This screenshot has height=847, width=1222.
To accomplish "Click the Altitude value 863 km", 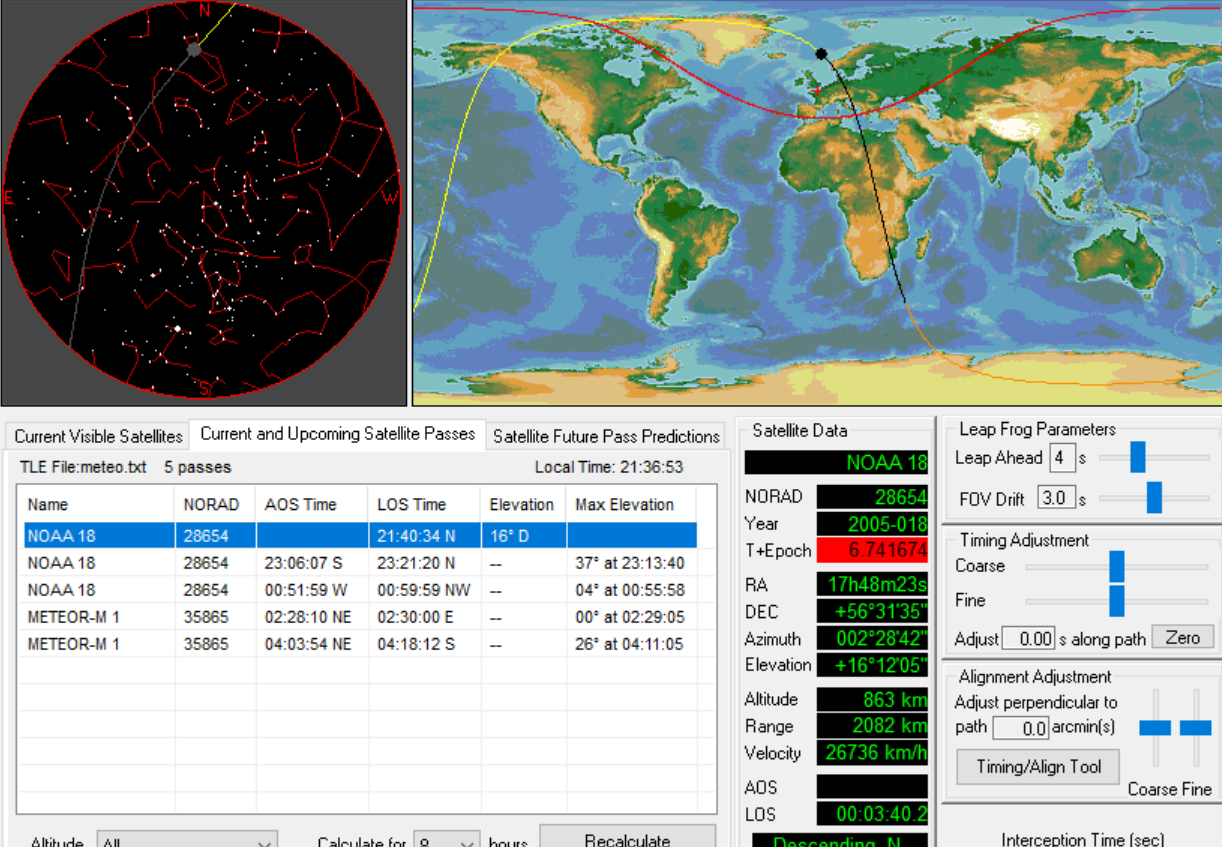I will 873,699.
